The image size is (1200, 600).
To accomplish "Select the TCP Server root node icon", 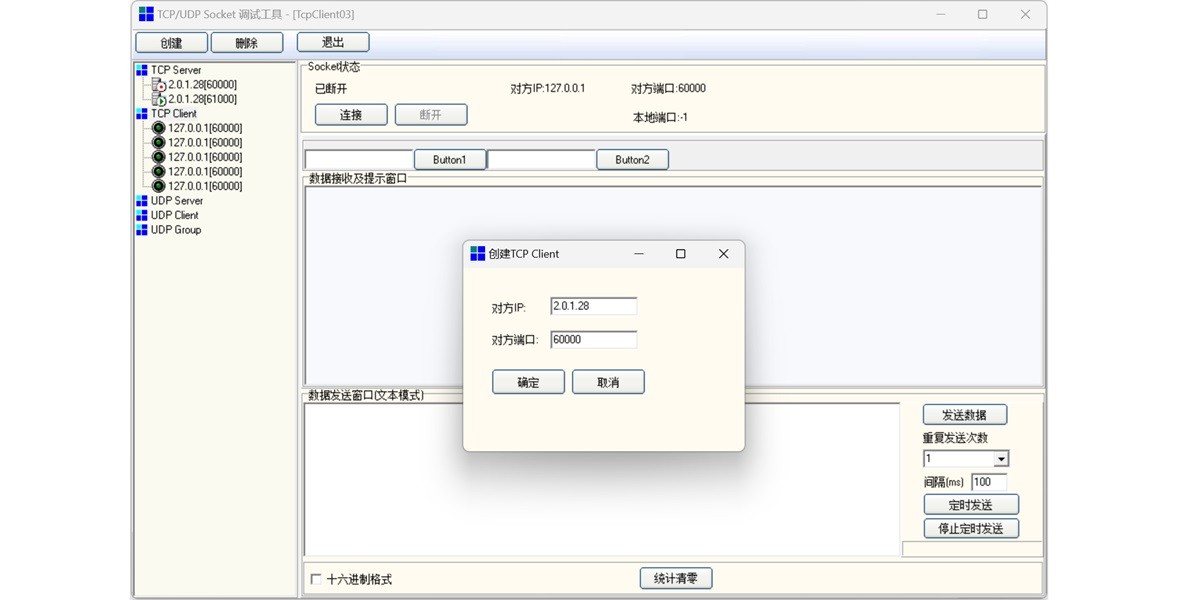I will coord(141,70).
